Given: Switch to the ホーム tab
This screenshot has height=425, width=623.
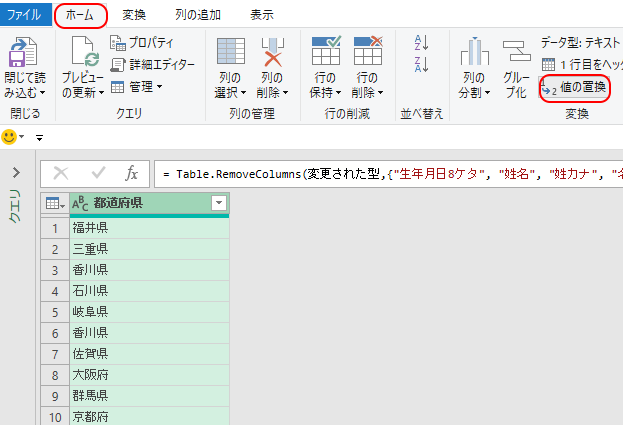Looking at the screenshot, I should (80, 15).
